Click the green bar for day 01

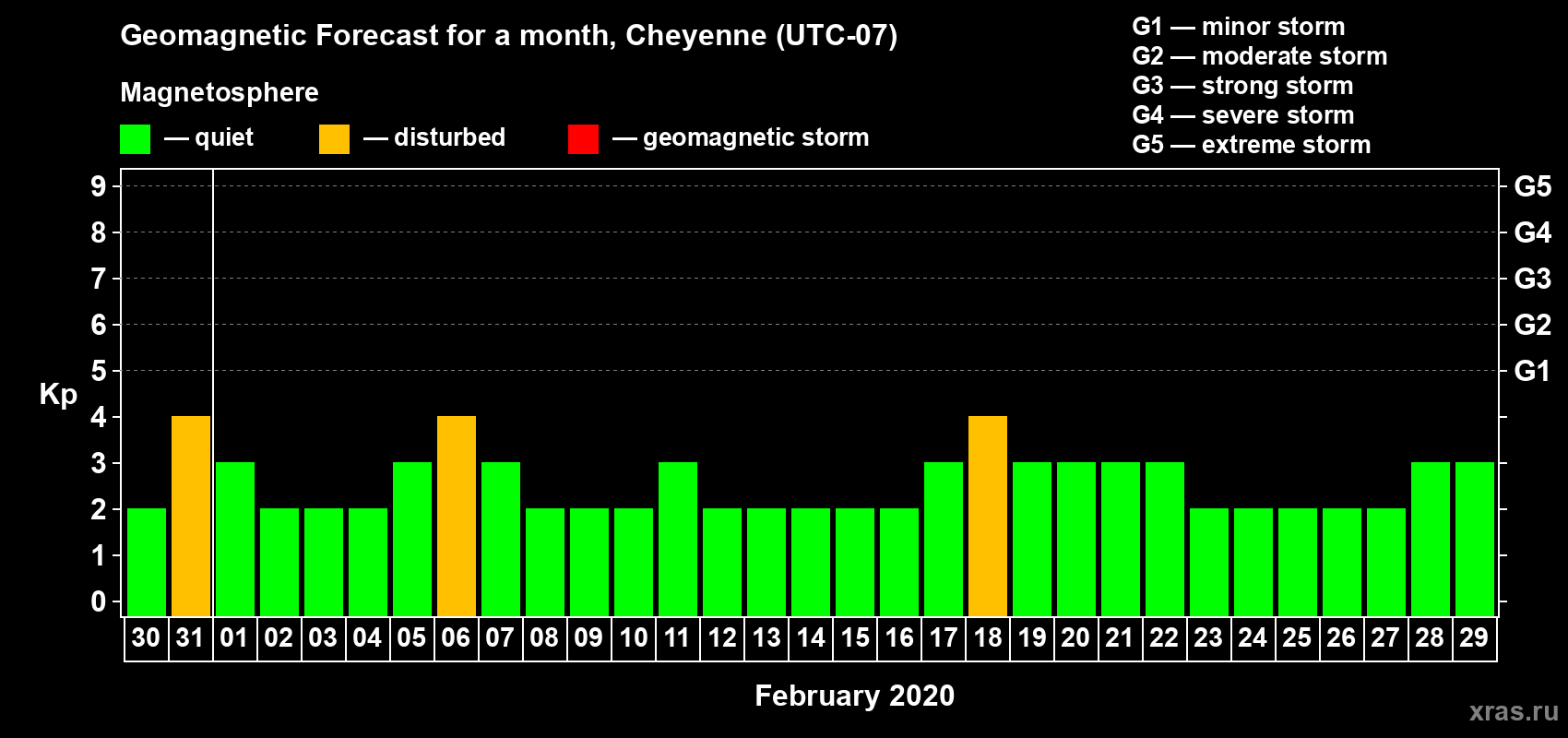(235, 540)
